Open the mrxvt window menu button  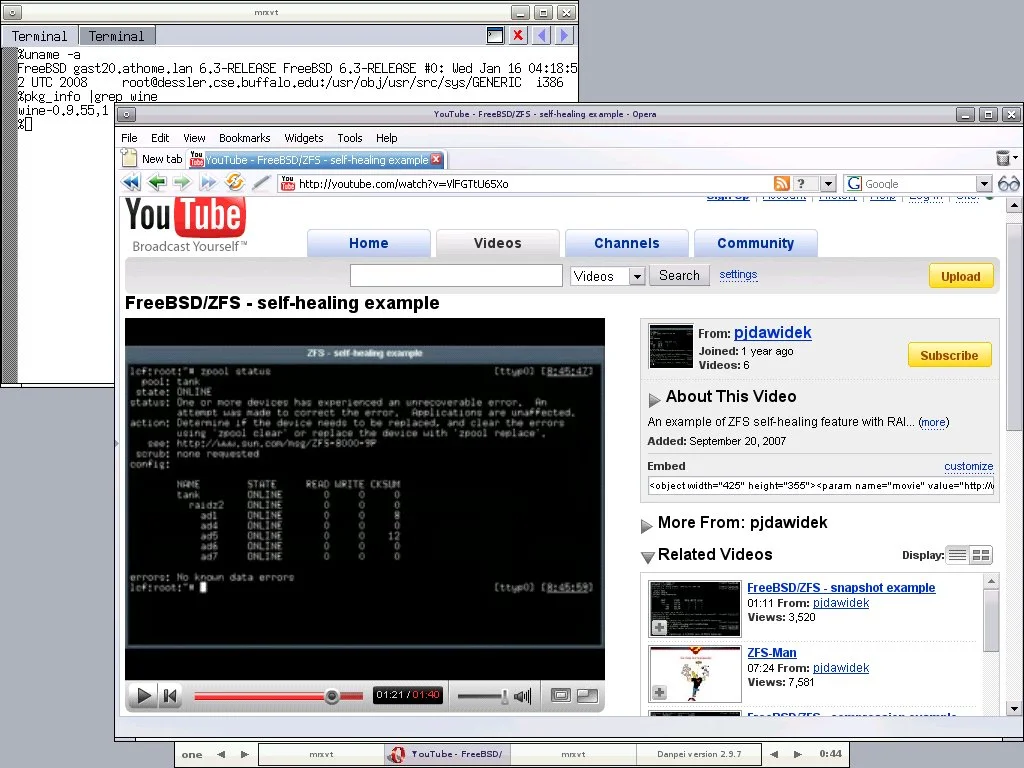[12, 12]
